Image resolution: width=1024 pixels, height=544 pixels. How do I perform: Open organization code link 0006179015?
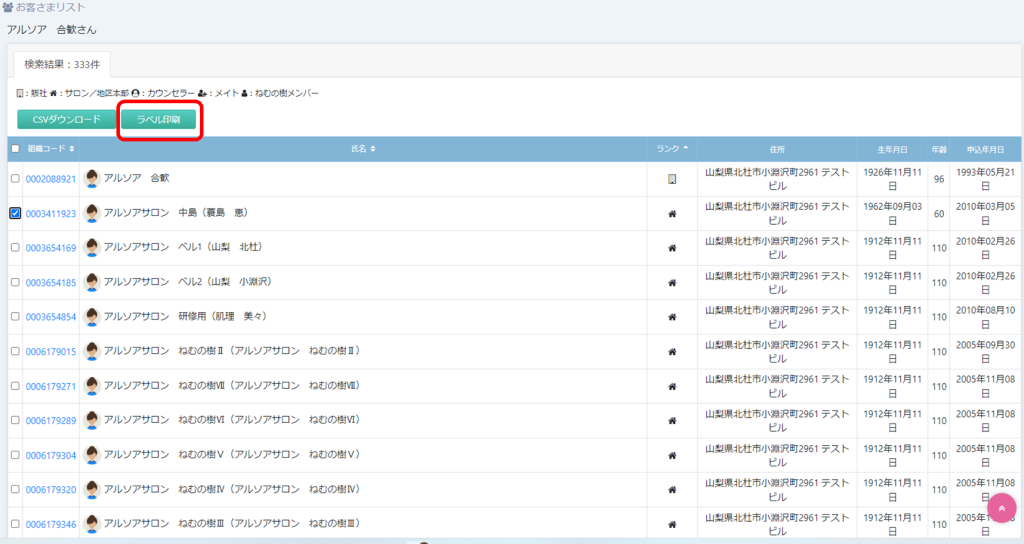(x=51, y=352)
